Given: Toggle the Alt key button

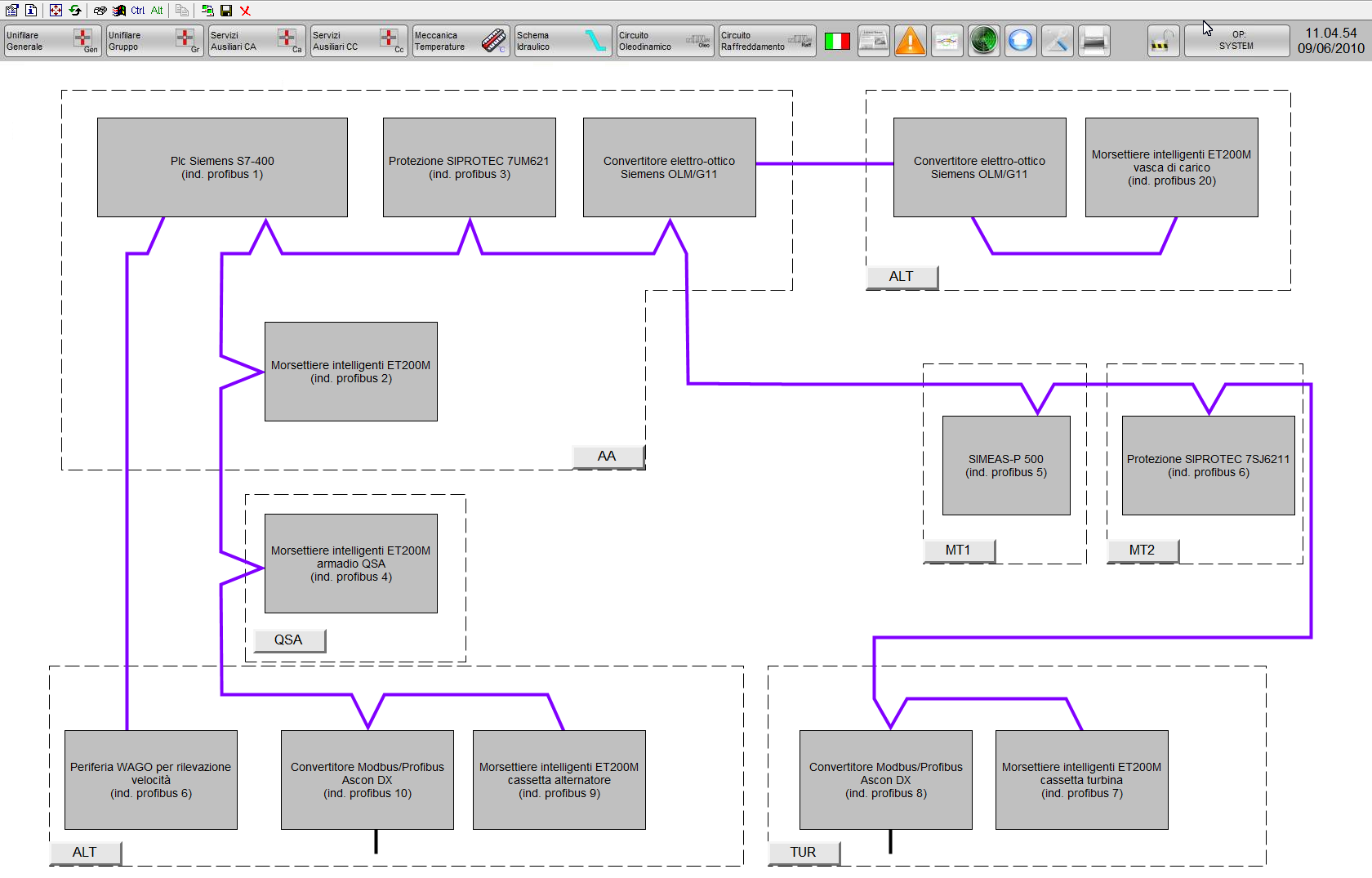Looking at the screenshot, I should [157, 11].
